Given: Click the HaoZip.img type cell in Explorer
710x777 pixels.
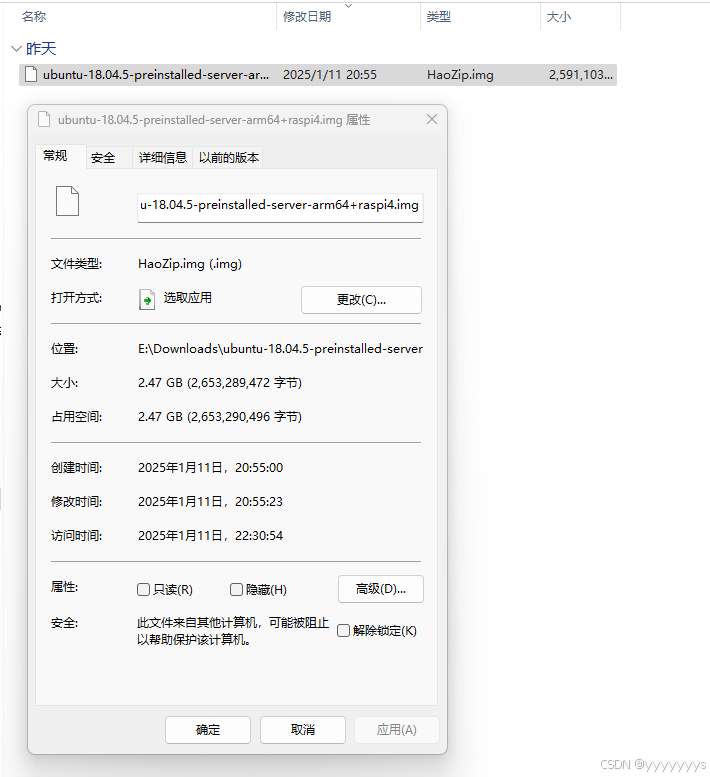Looking at the screenshot, I should pos(460,75).
